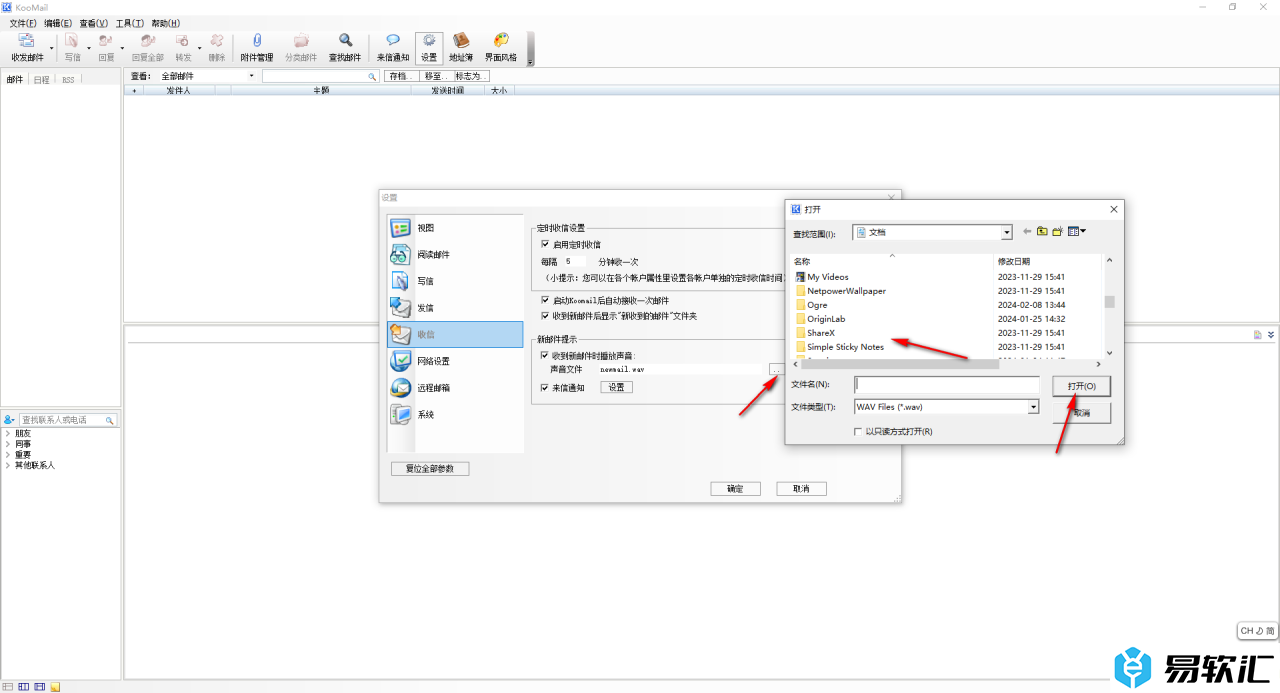Open the 查找范围 location dropdown

pyautogui.click(x=1006, y=232)
